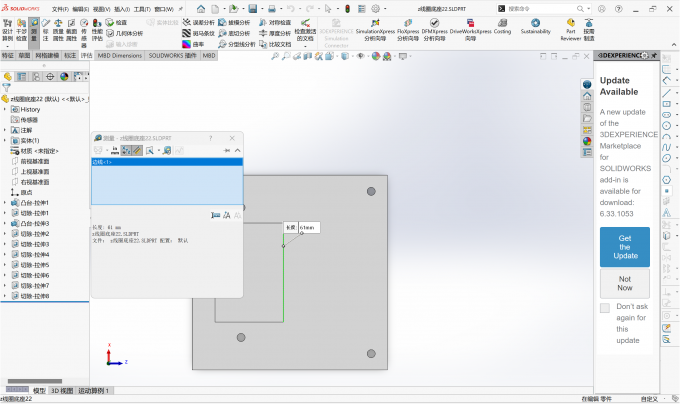Image resolution: width=680 pixels, height=404 pixels.
Task: Launch SimulationXpress analysis wizard
Action: pyautogui.click(x=375, y=30)
